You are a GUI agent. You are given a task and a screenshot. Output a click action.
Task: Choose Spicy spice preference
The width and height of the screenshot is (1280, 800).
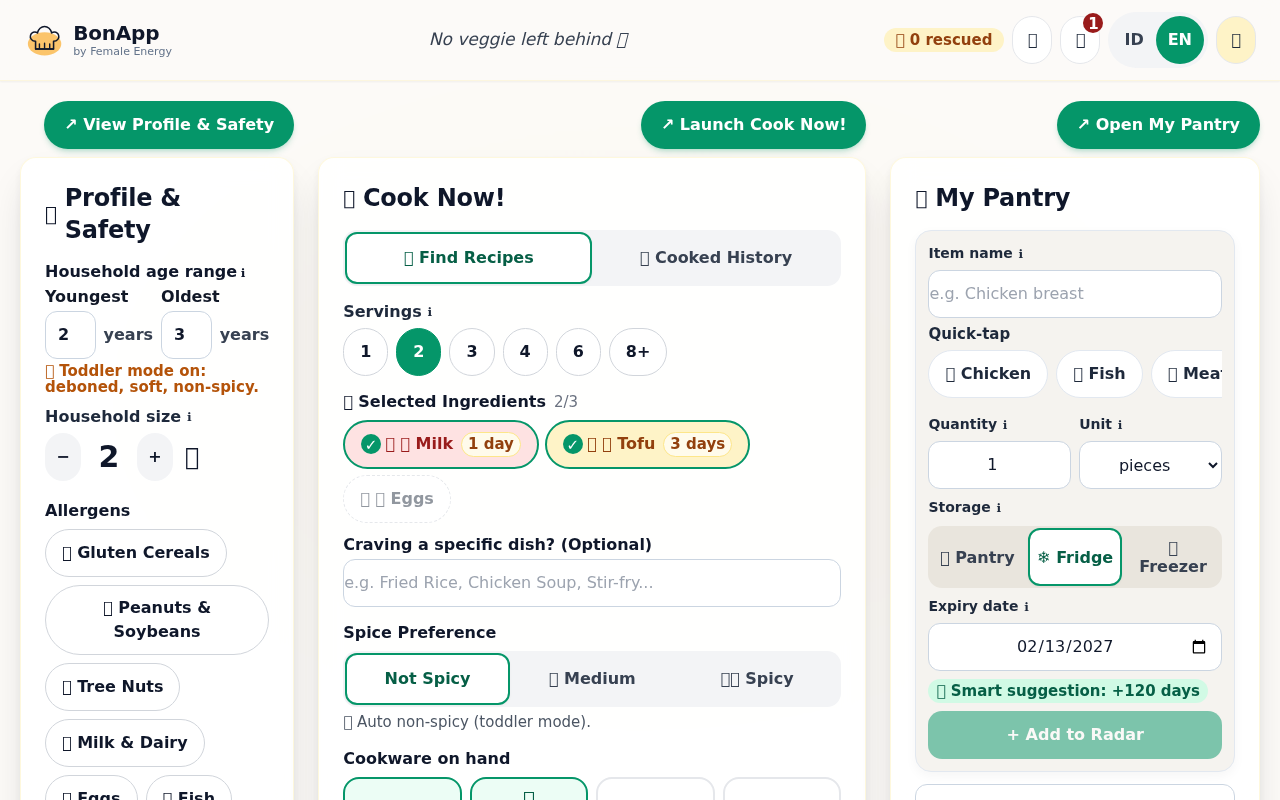(x=757, y=679)
